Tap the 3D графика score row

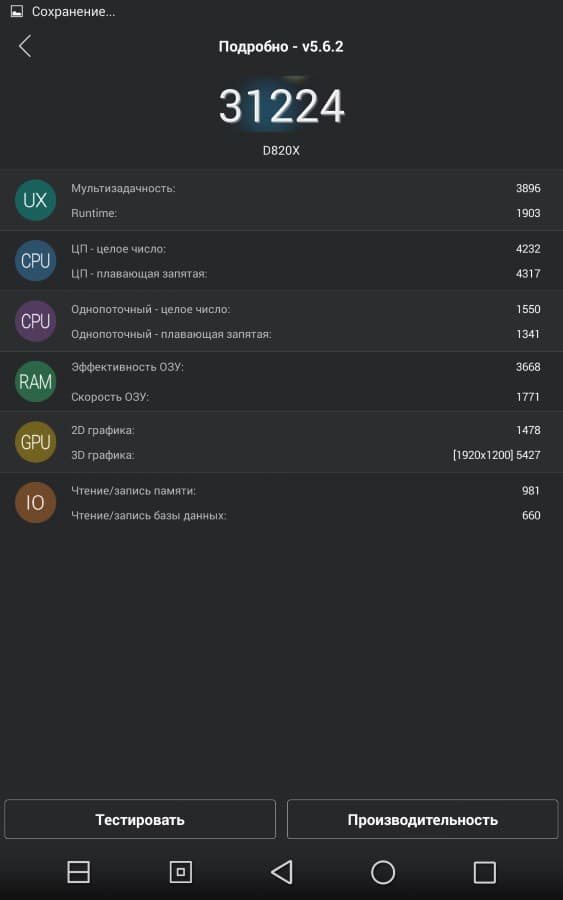305,455
